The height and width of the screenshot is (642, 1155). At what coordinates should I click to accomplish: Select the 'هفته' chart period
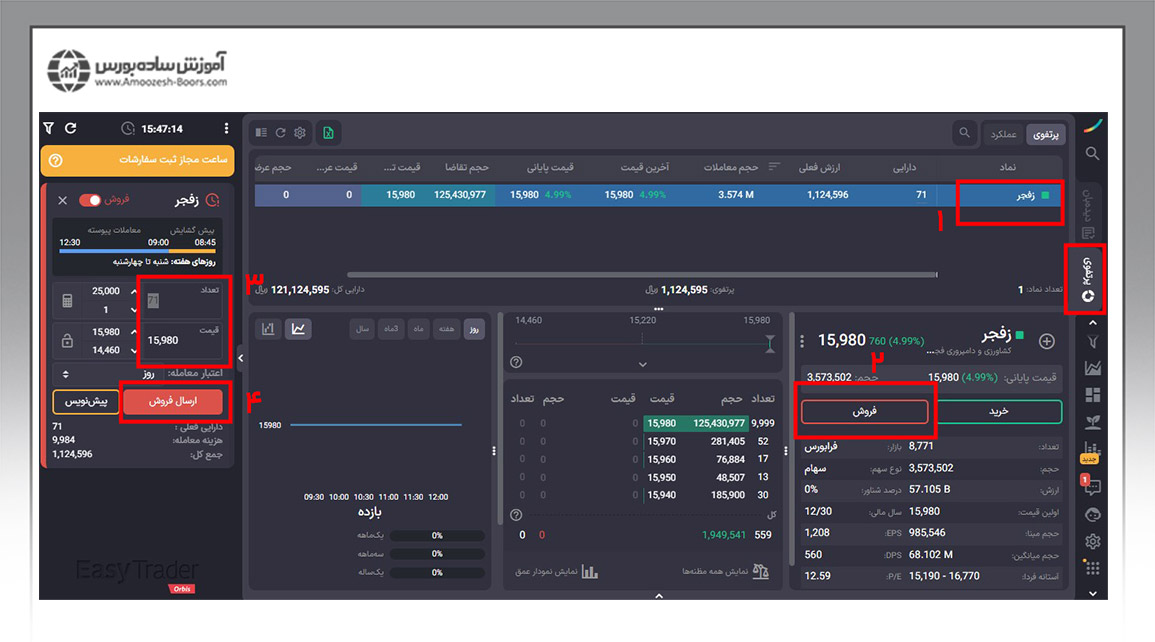tap(446, 329)
